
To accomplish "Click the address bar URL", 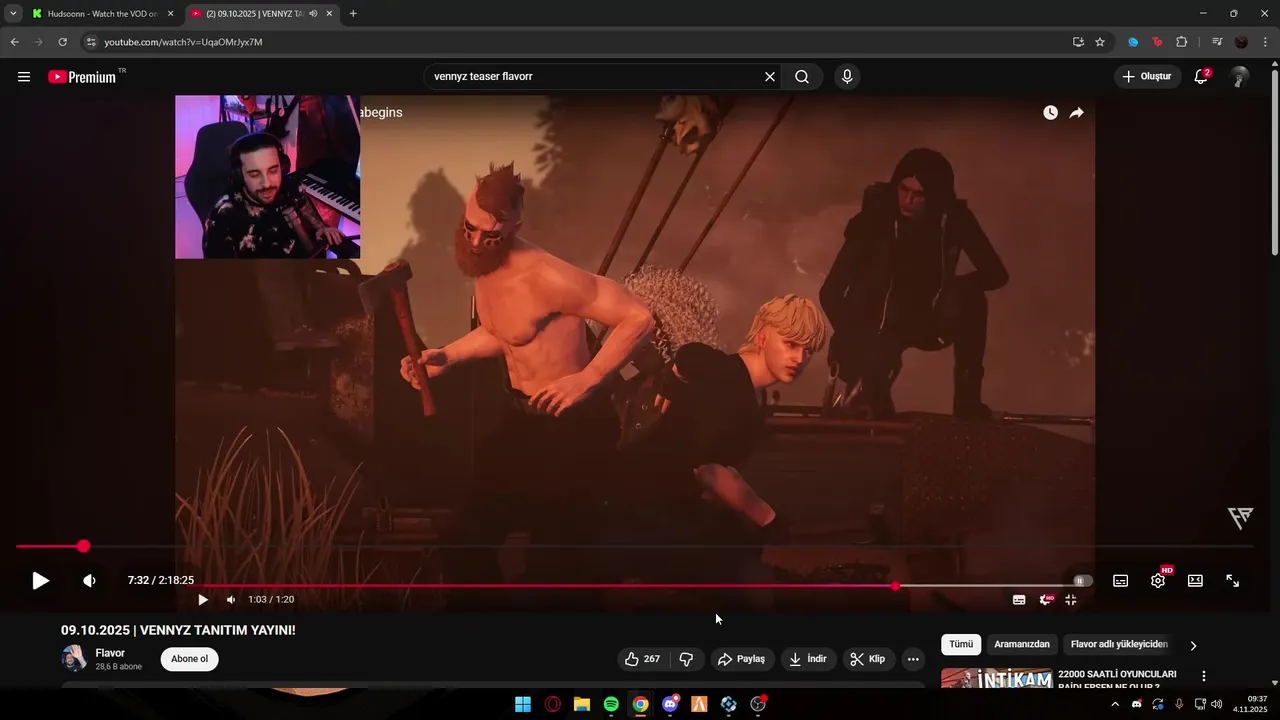I will pos(183,42).
